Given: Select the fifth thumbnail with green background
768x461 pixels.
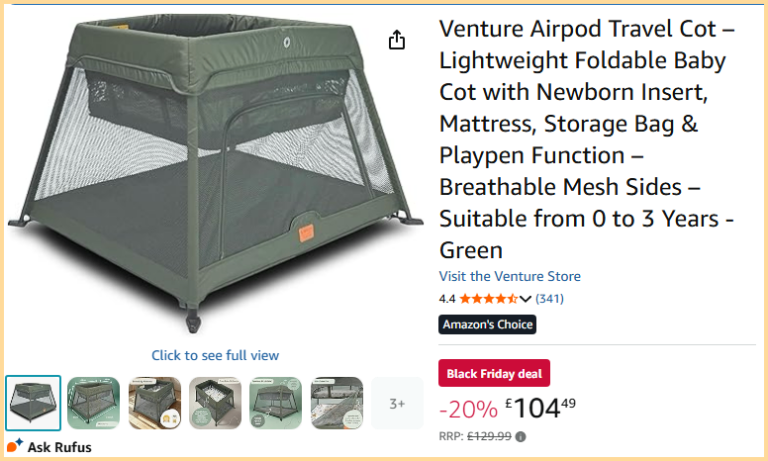Looking at the screenshot, I should 276,403.
